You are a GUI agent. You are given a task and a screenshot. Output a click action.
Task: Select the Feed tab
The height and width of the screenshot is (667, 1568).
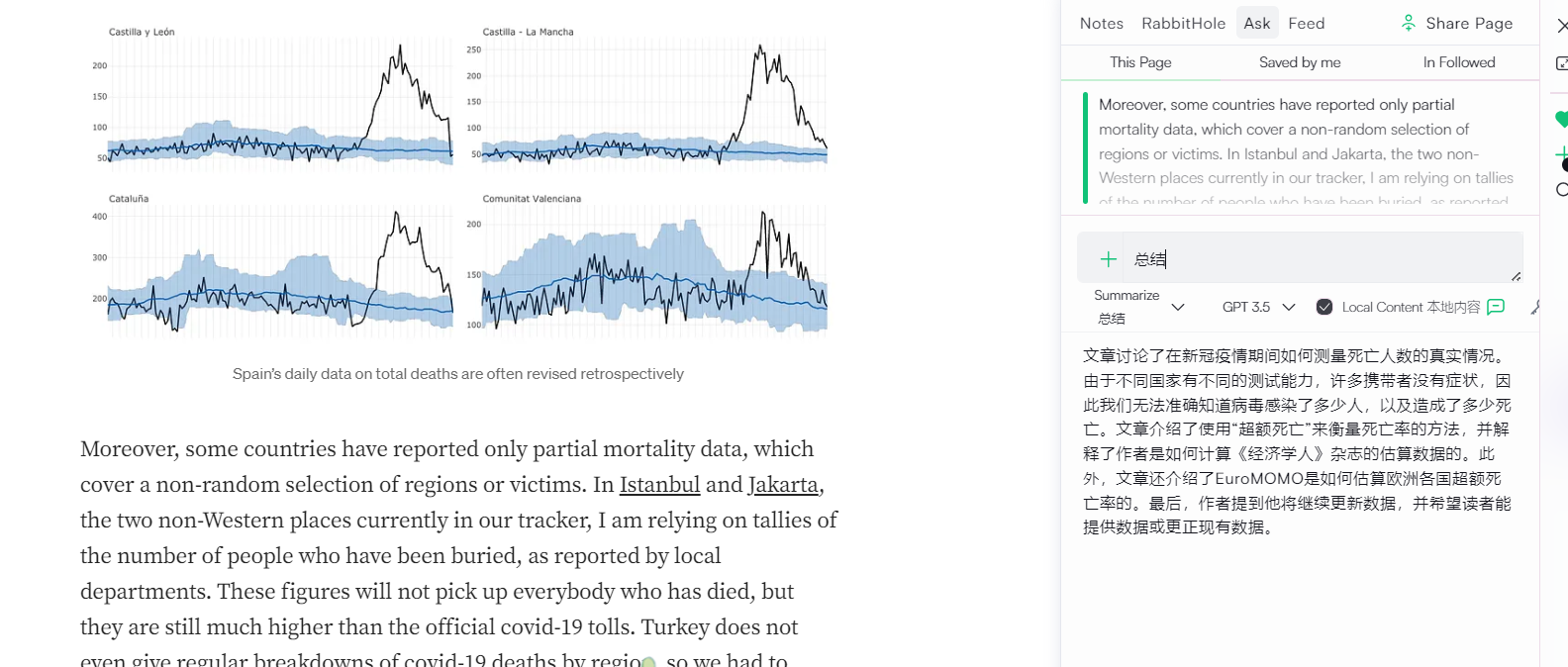click(x=1306, y=23)
